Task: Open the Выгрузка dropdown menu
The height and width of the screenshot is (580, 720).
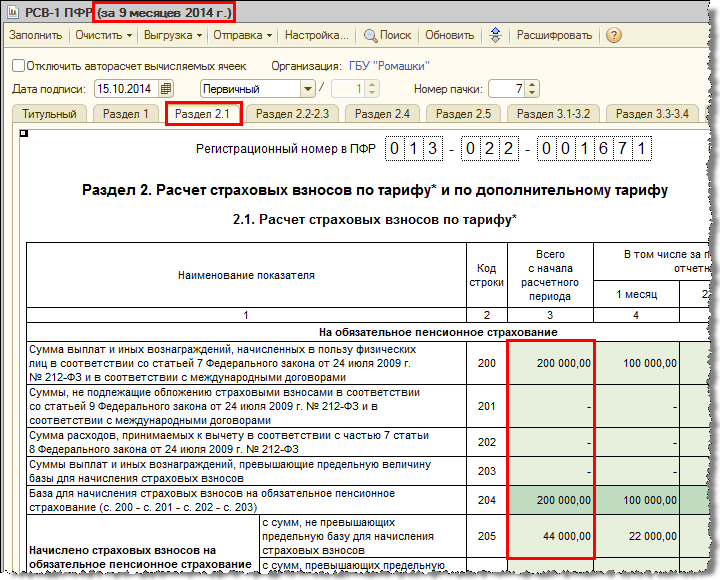Action: pos(173,35)
